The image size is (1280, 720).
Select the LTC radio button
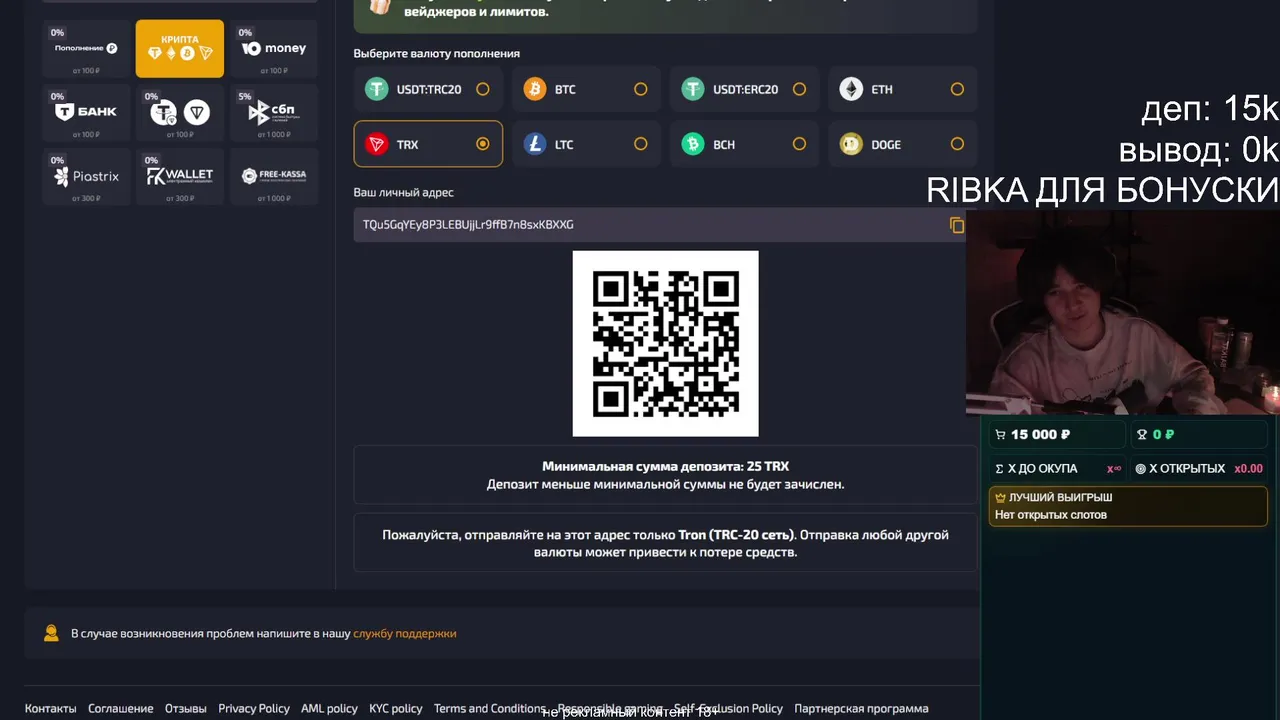tap(641, 144)
